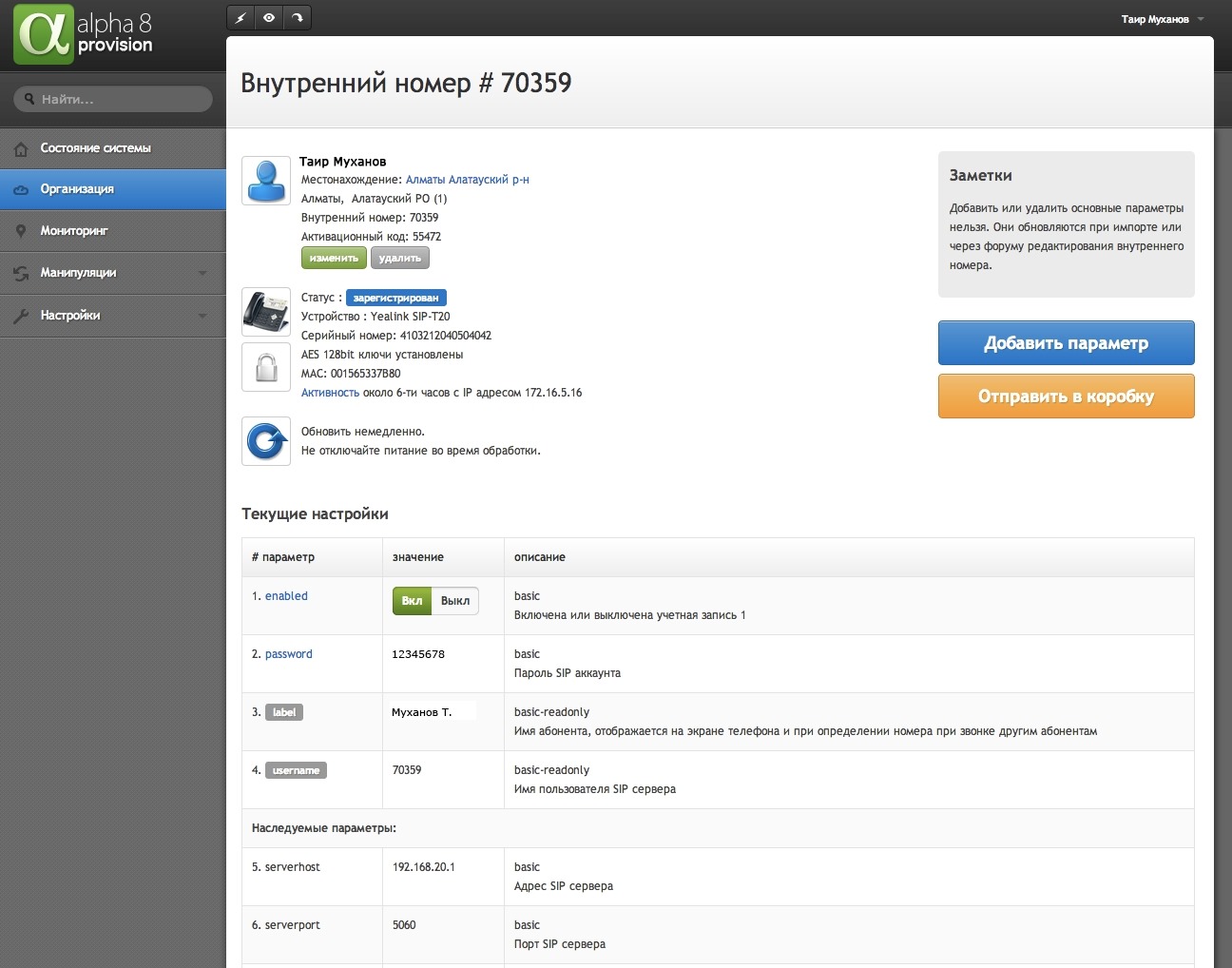This screenshot has height=968, width=1232.
Task: Switch enabled parameter to Вкл
Action: click(x=412, y=601)
